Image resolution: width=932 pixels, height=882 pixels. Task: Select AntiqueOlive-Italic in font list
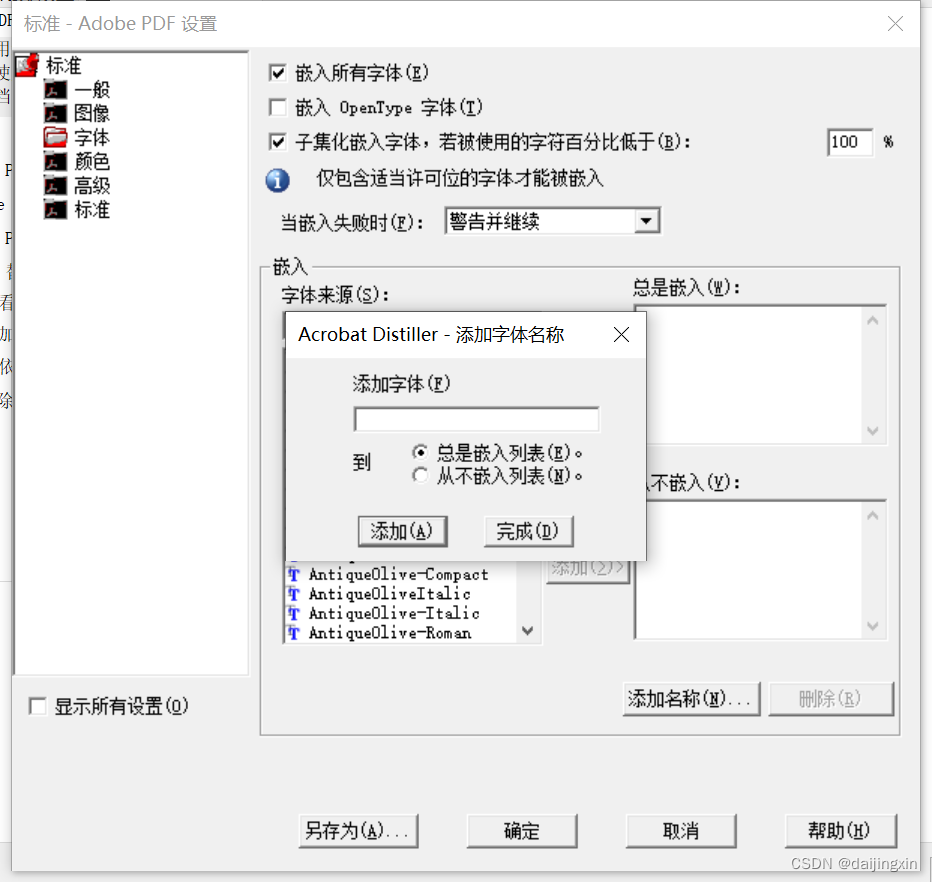[x=394, y=613]
